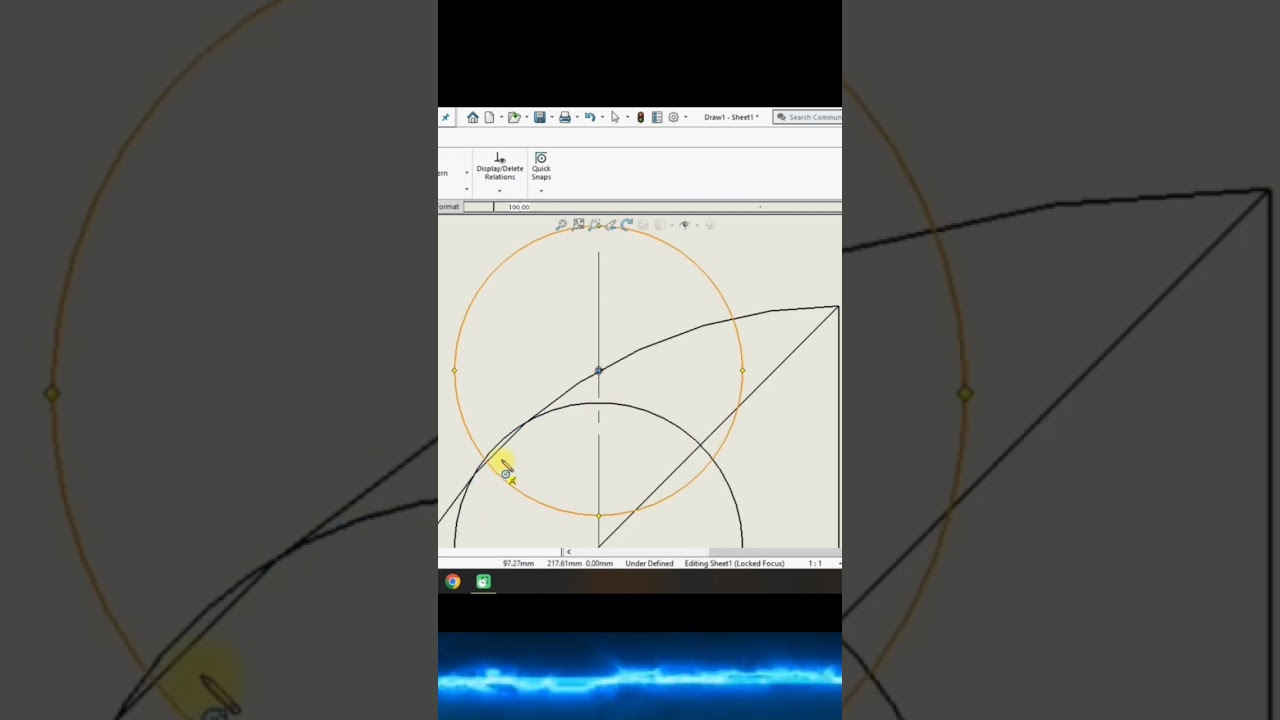
Task: Expand the Save dropdown arrow
Action: pyautogui.click(x=552, y=117)
